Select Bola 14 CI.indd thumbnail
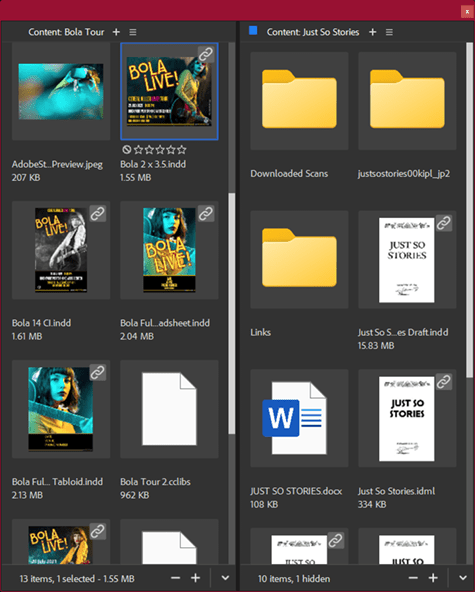The height and width of the screenshot is (592, 475). (x=61, y=250)
